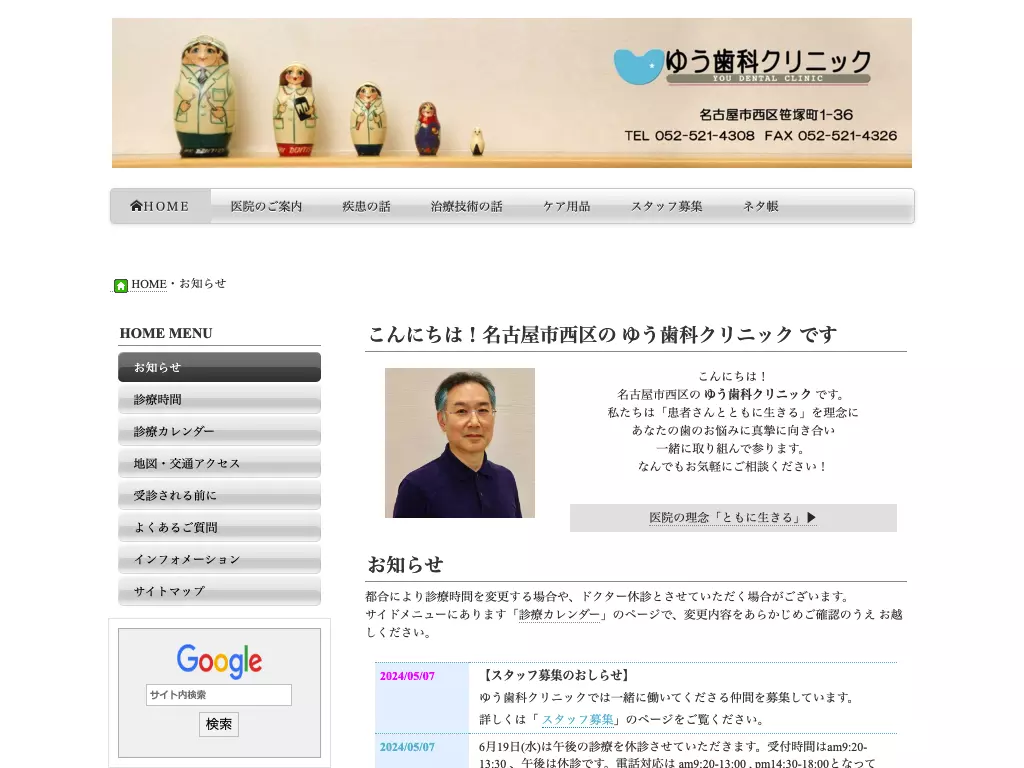Select よくあるご質問 in sidebar menu
Screen dimensions: 1024x768
coord(219,527)
